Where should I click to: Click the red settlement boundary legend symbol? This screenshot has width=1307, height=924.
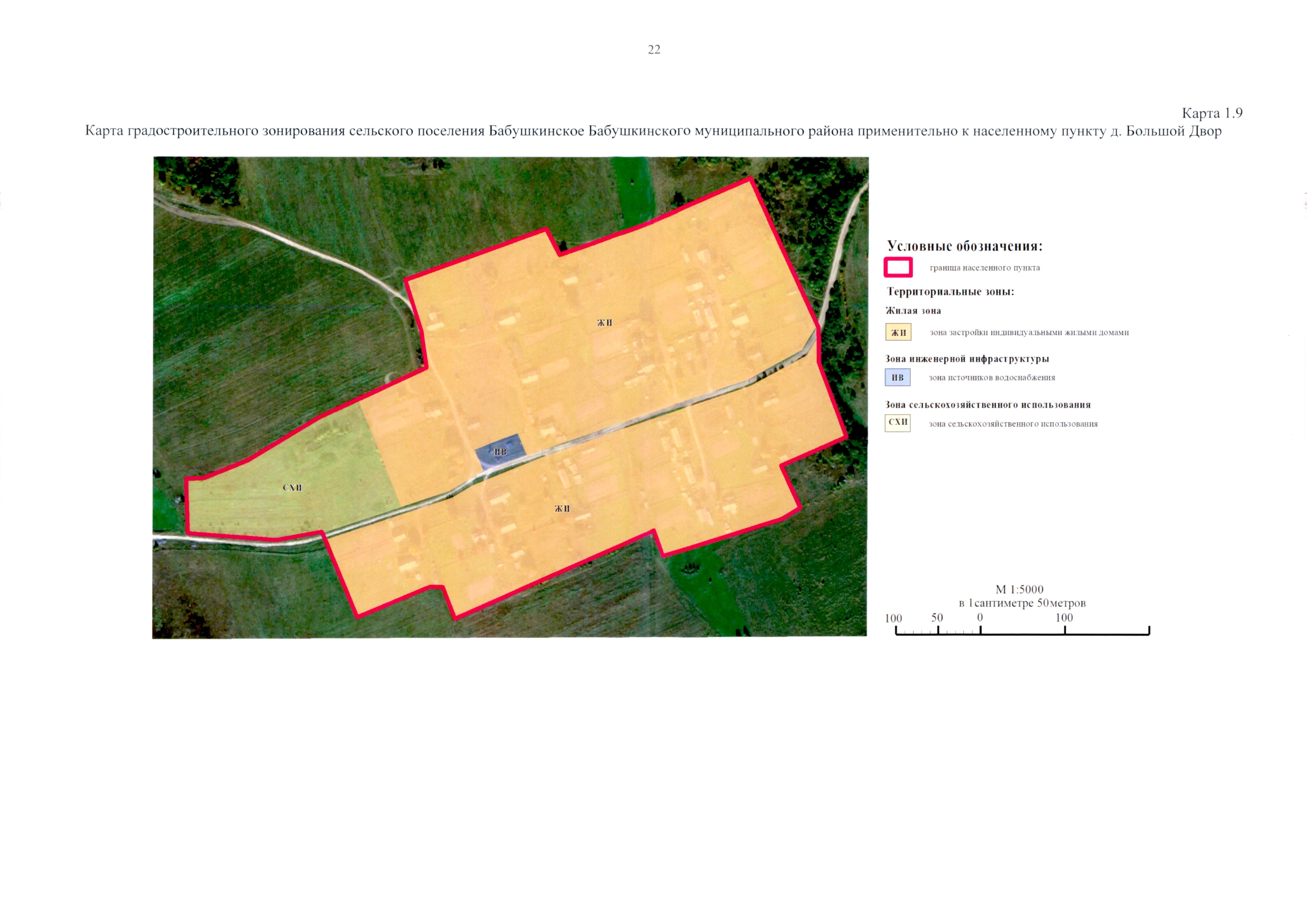click(x=898, y=267)
